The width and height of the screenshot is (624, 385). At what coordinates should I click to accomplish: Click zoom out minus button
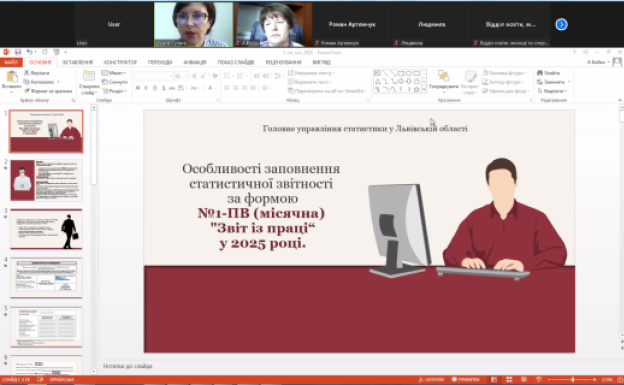click(x=550, y=379)
